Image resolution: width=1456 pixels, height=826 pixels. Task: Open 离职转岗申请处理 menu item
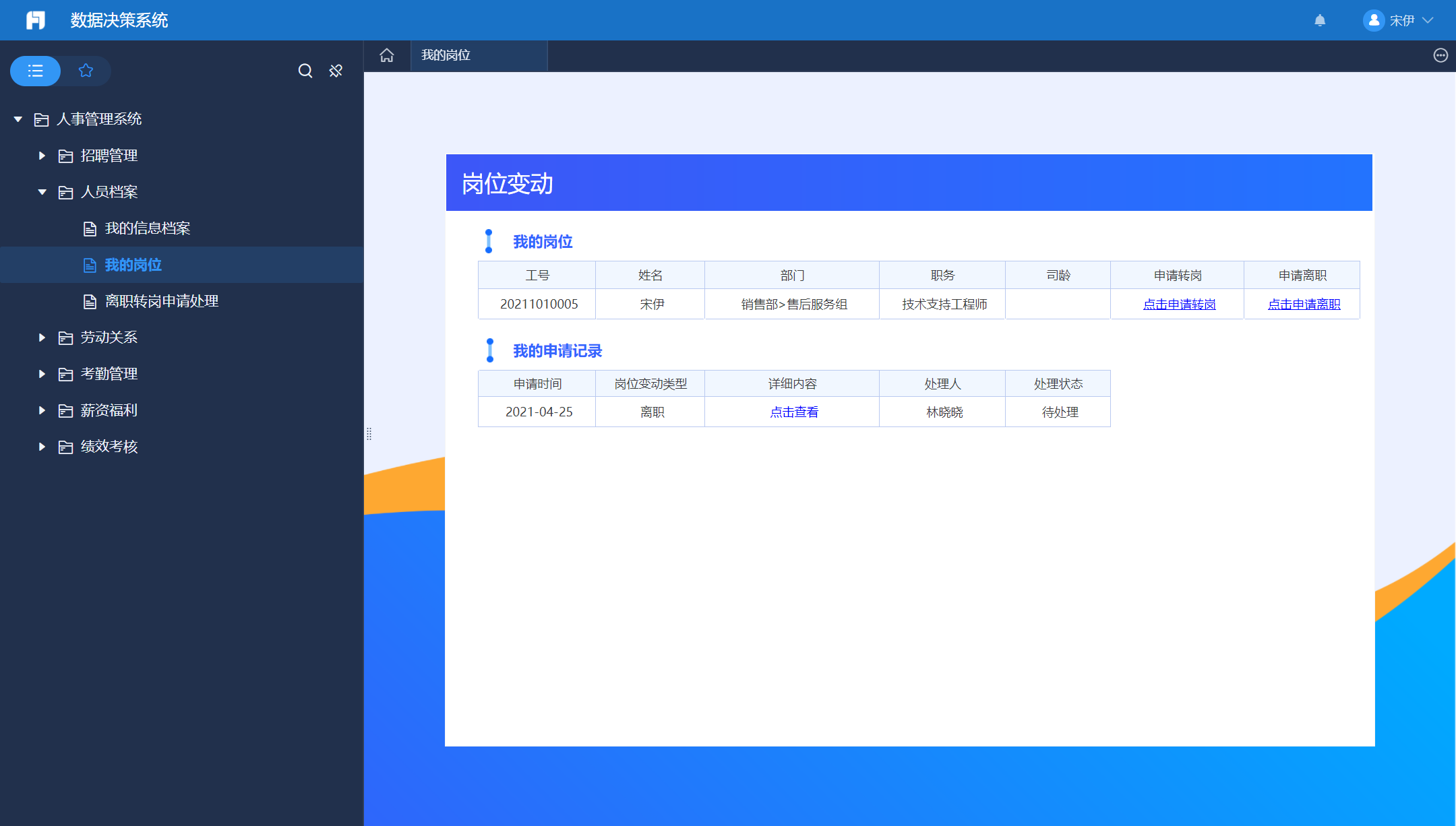tap(161, 301)
